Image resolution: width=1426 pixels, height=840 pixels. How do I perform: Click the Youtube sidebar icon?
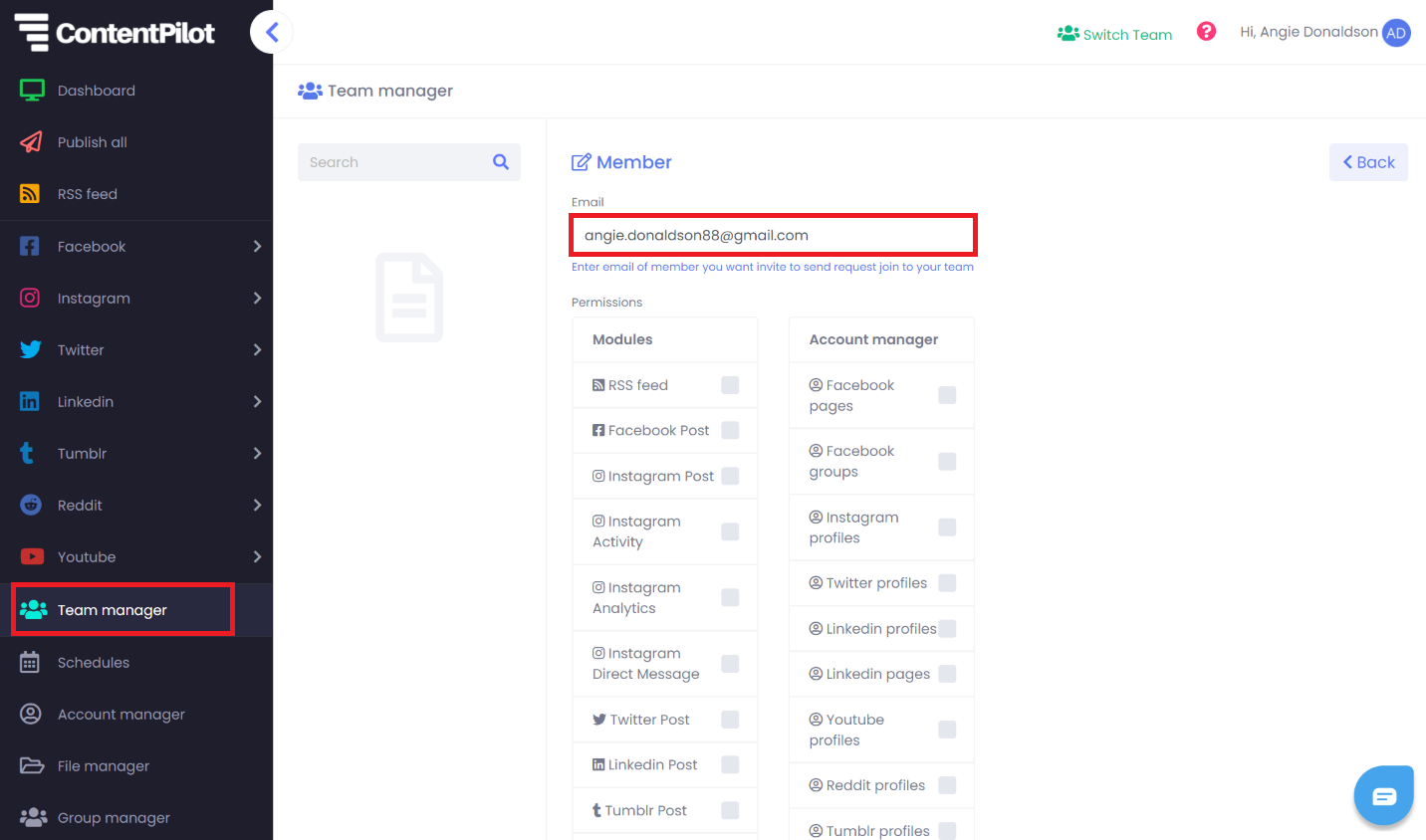(32, 556)
